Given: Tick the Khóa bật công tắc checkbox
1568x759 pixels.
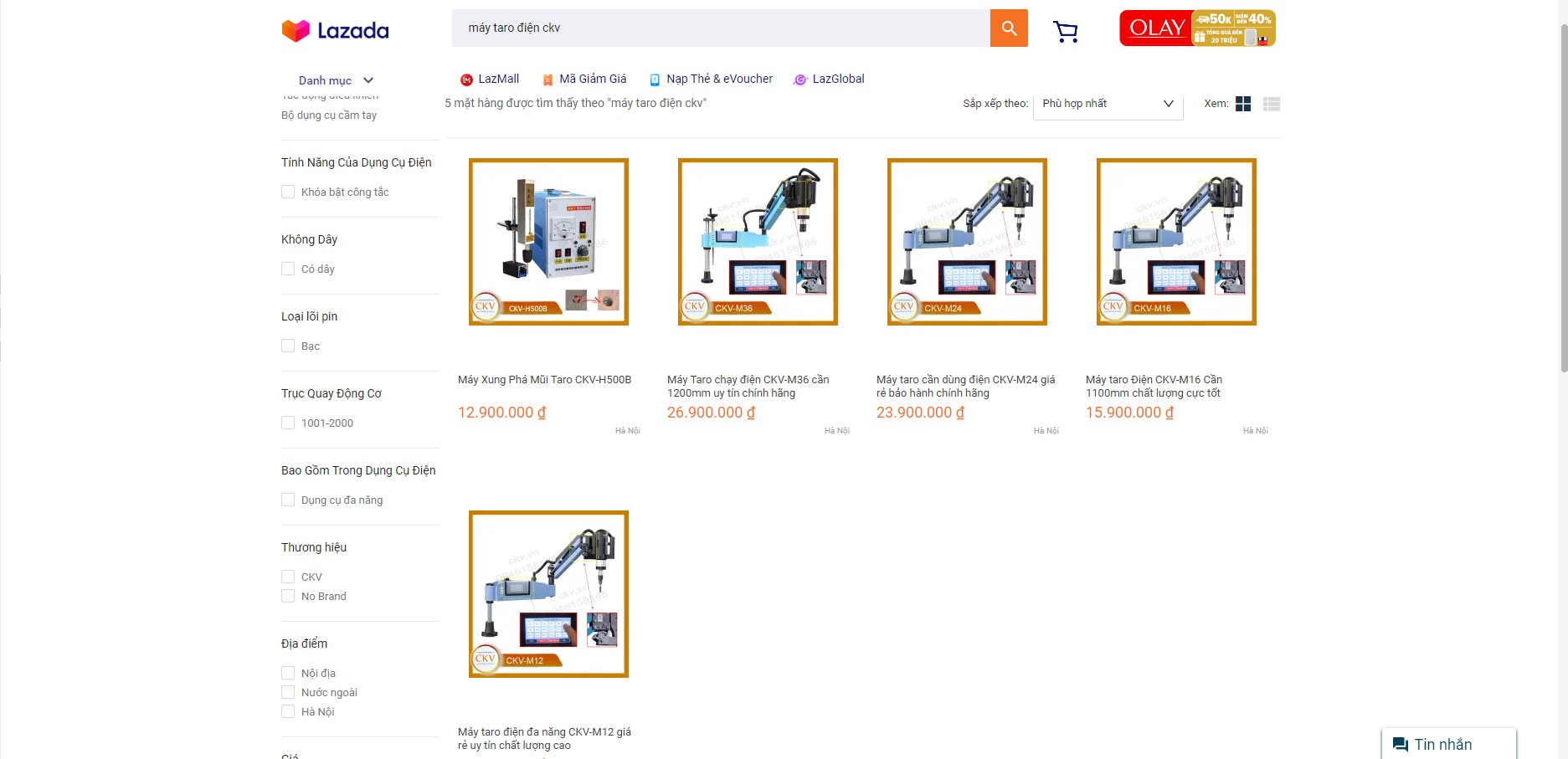Looking at the screenshot, I should pos(288,192).
